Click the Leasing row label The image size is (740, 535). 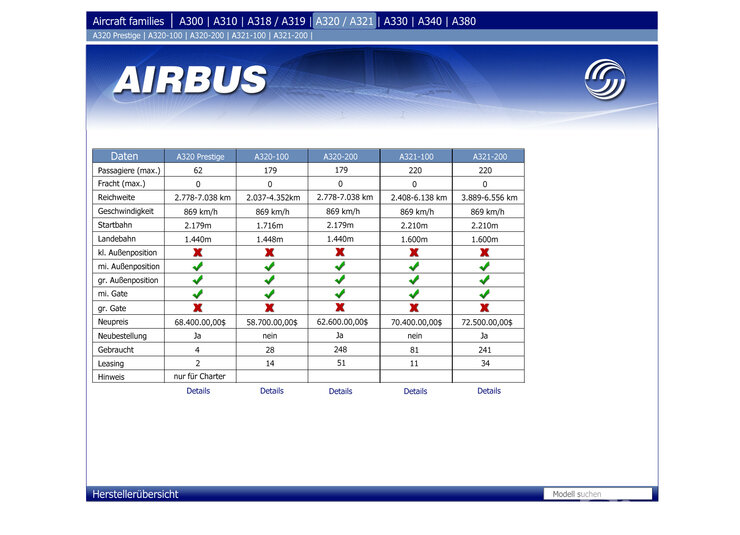[x=111, y=364]
